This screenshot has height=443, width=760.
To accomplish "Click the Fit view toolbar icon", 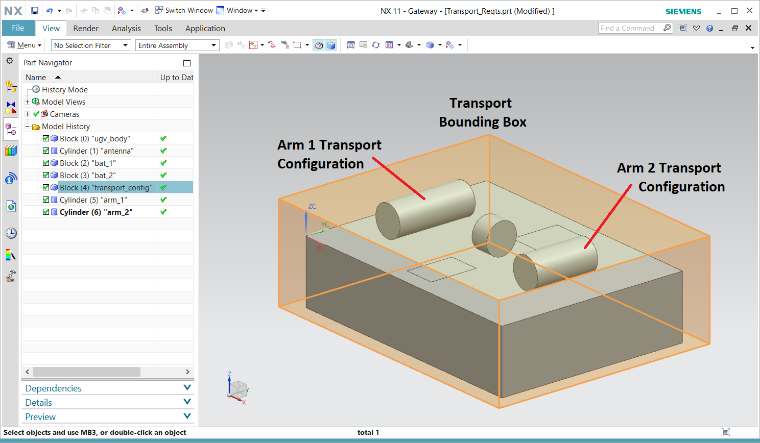I will [350, 45].
